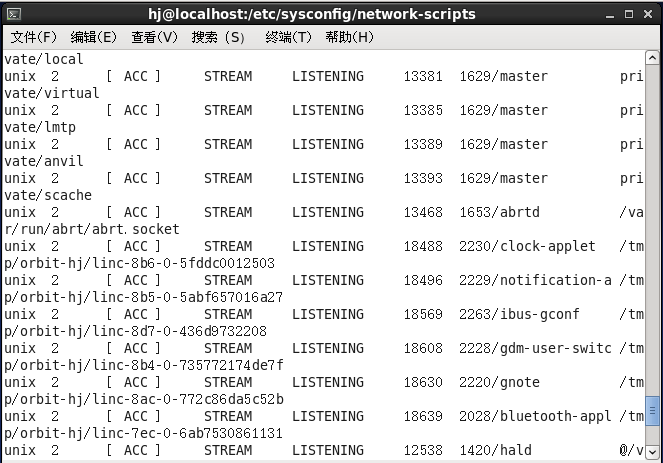Click the scrollbar track above the thumb
Image resolution: width=663 pixels, height=463 pixels.
point(652,230)
